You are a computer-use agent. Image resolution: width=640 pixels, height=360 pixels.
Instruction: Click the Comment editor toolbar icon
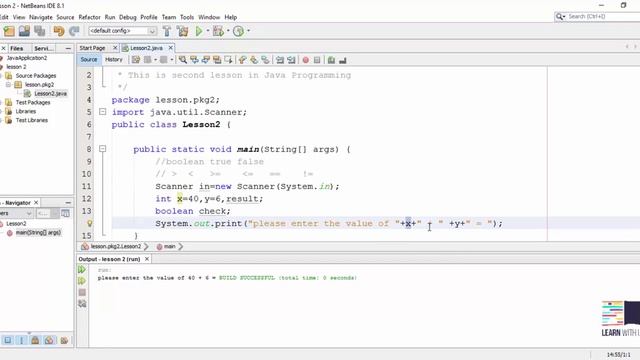pyautogui.click(x=331, y=60)
